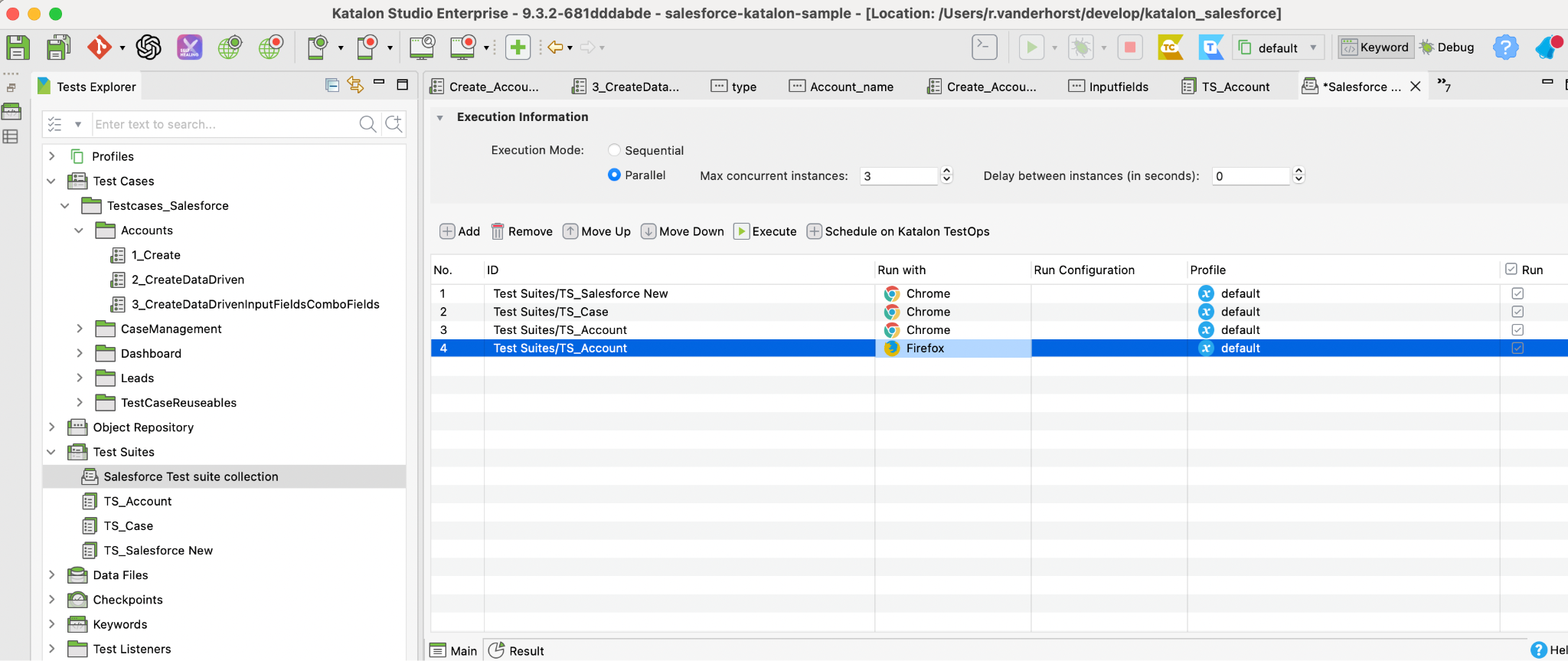Click the Execute button
The image size is (1568, 661).
765,231
